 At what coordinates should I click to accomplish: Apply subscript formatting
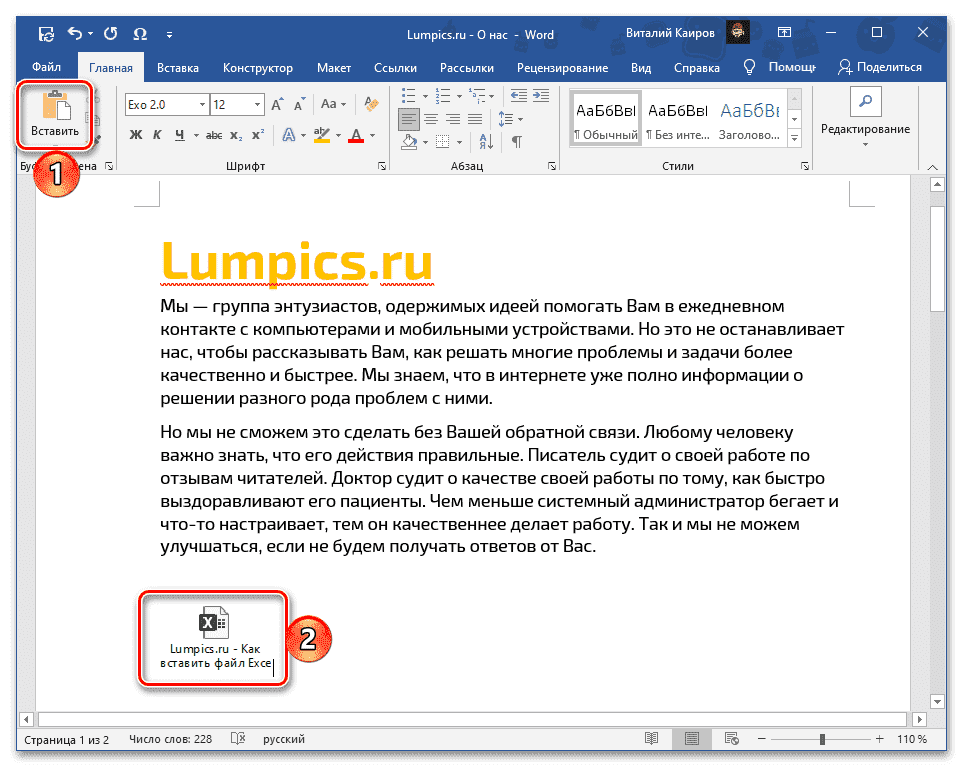pos(235,134)
